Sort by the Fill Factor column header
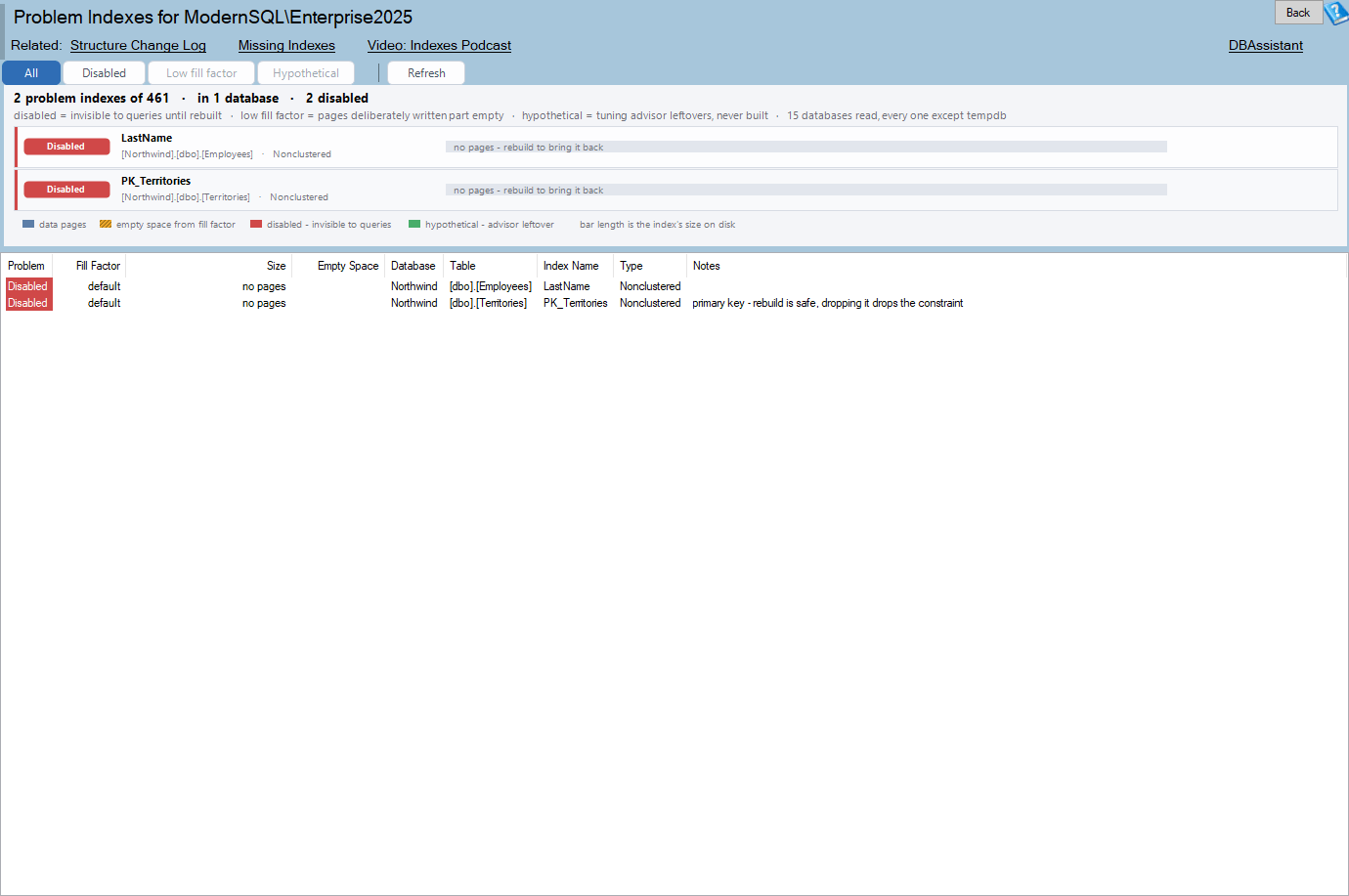 89,266
